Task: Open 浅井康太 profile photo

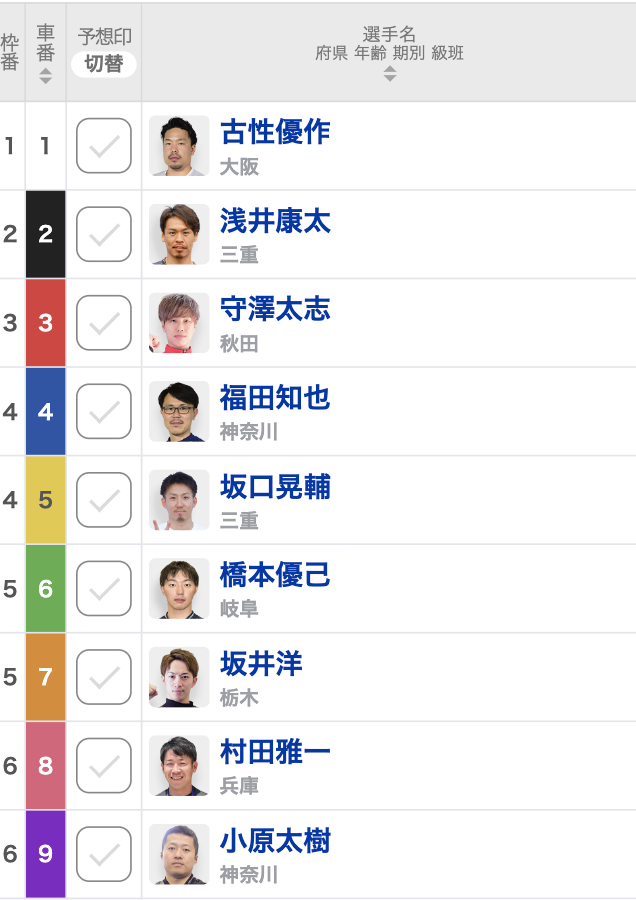Action: pyautogui.click(x=179, y=234)
